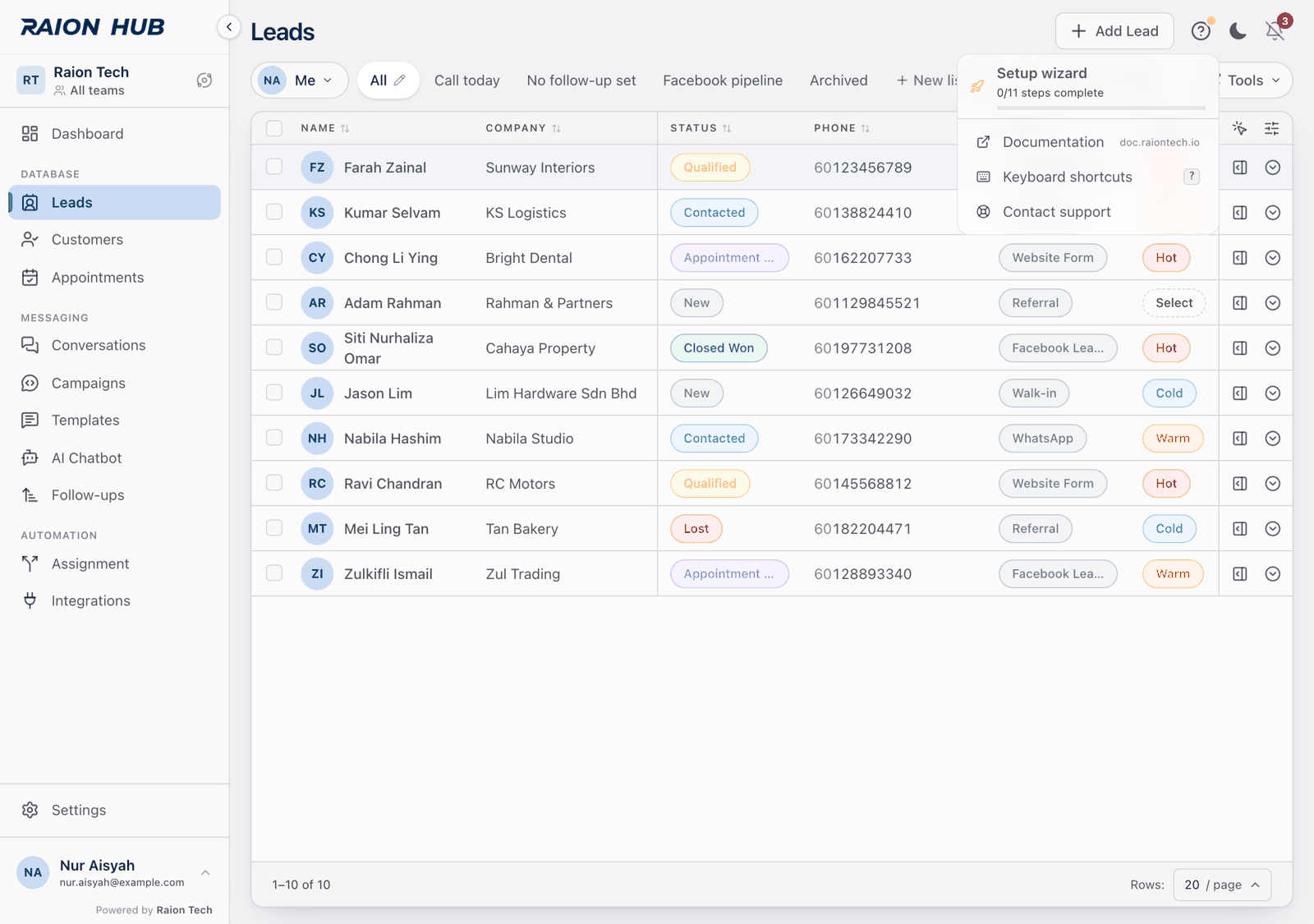The height and width of the screenshot is (924, 1314).
Task: Toggle dark mode moon icon
Action: pyautogui.click(x=1238, y=31)
